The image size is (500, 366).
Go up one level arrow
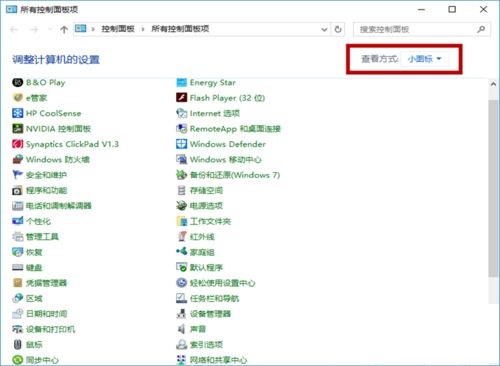[x=64, y=29]
